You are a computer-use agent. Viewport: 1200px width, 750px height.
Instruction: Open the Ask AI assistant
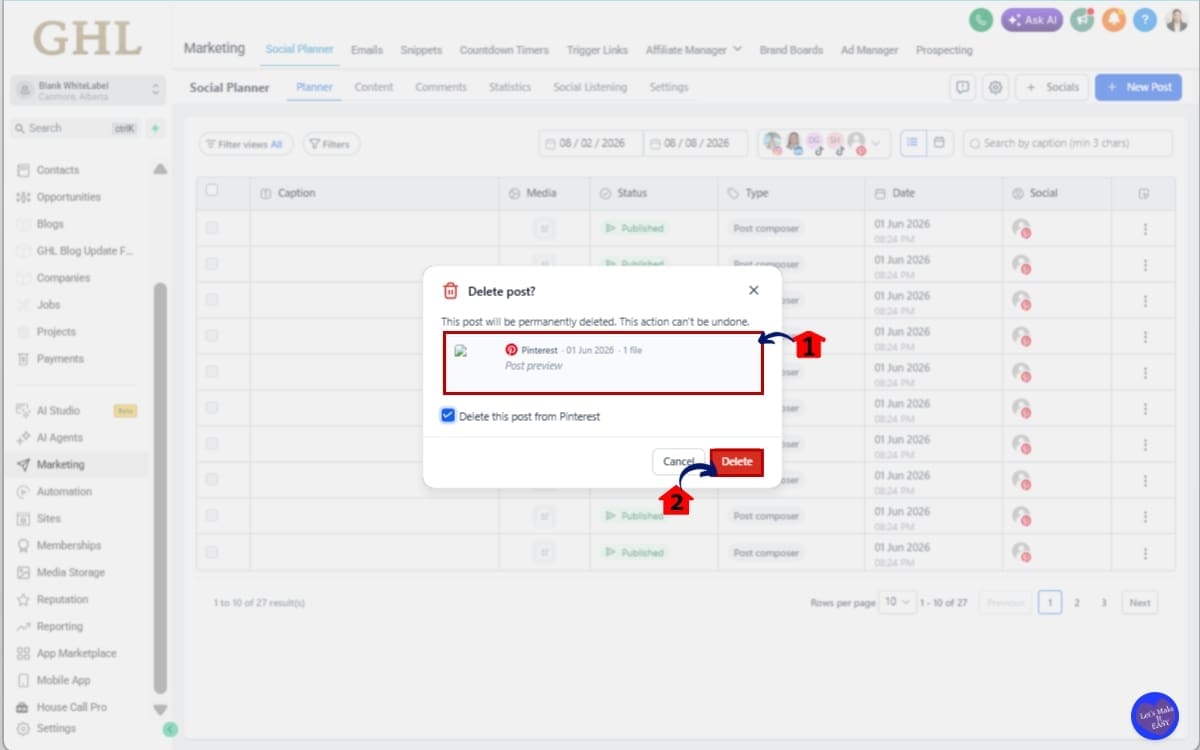coord(1032,19)
